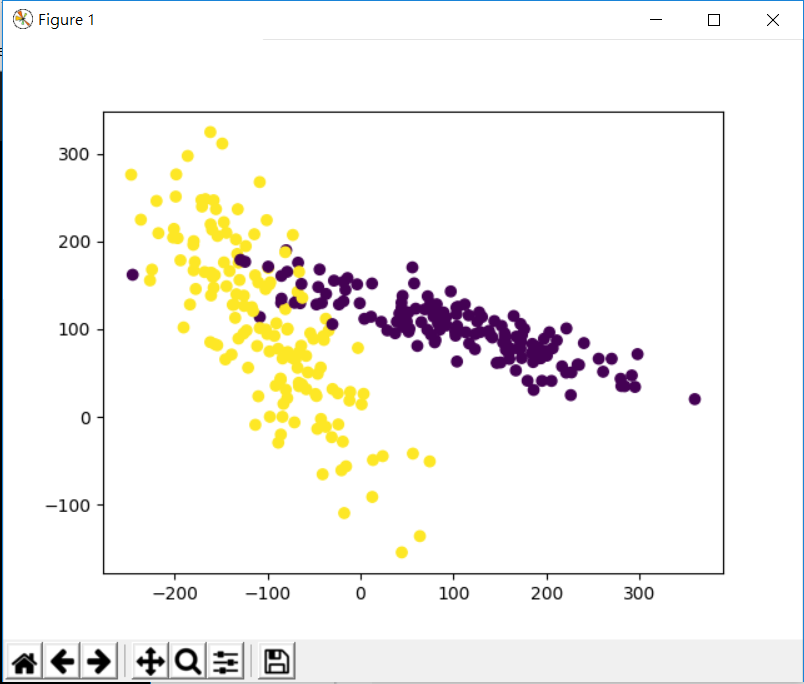The image size is (804, 684).
Task: Click the x-axis tick label −200
Action: [175, 593]
